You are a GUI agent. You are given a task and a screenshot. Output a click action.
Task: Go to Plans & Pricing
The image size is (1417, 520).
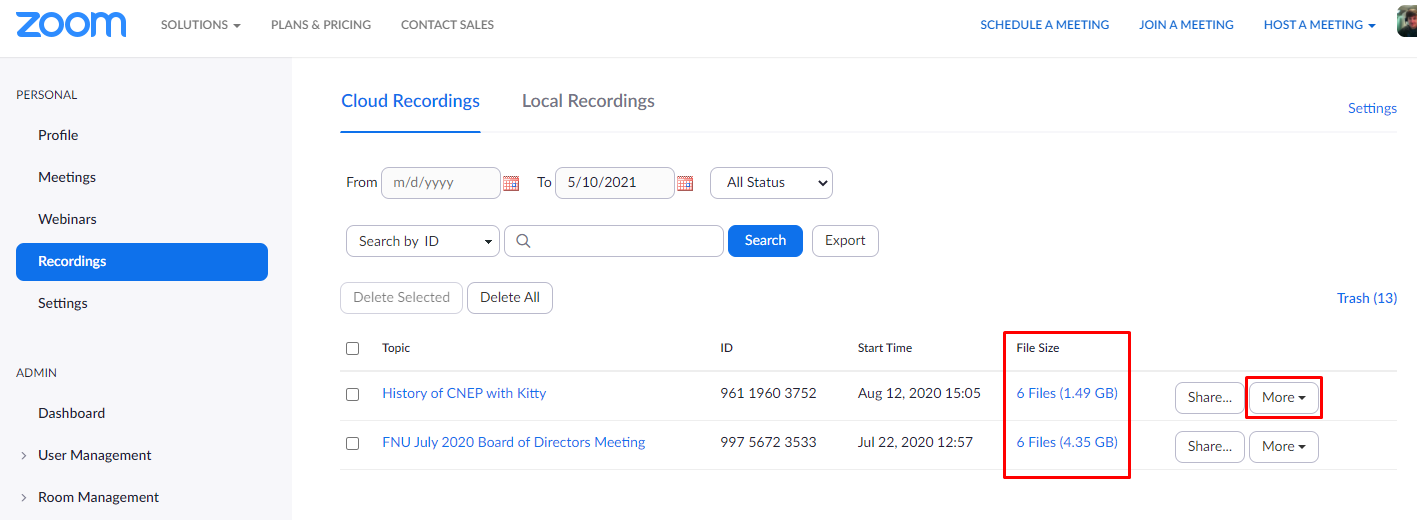(321, 25)
